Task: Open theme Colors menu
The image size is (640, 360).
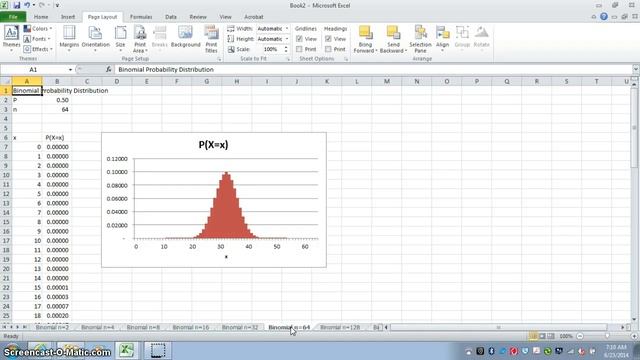Action: pos(38,29)
